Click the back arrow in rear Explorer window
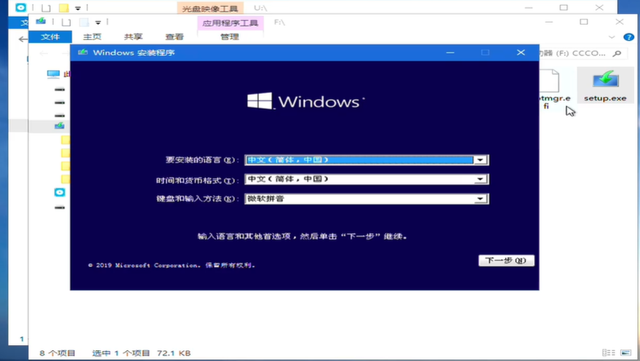The width and height of the screenshot is (640, 361). [23, 39]
